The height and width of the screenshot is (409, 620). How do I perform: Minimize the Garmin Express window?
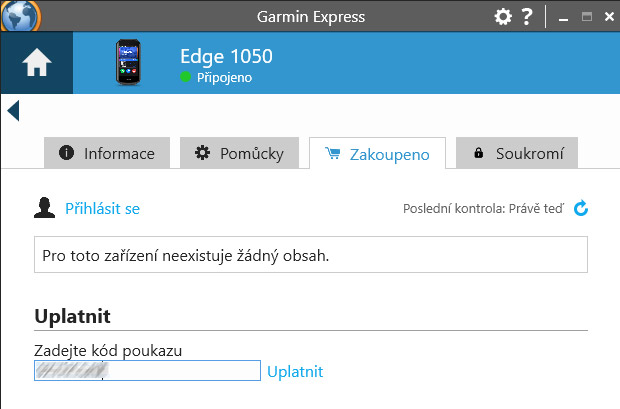pos(563,18)
